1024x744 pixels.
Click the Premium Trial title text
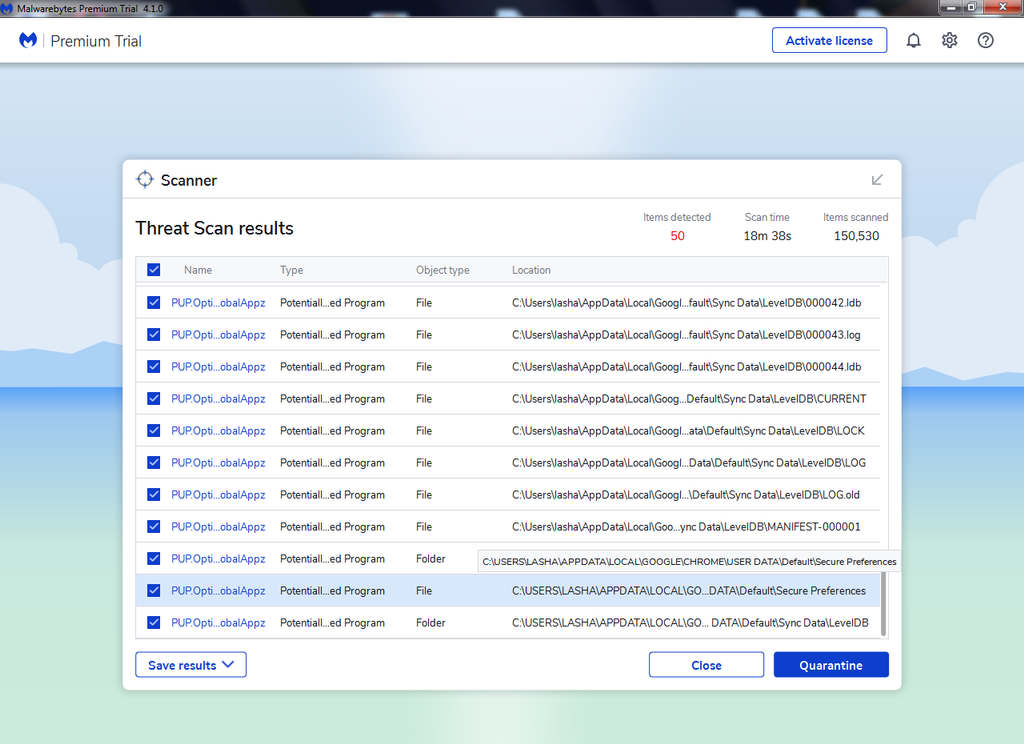[96, 41]
